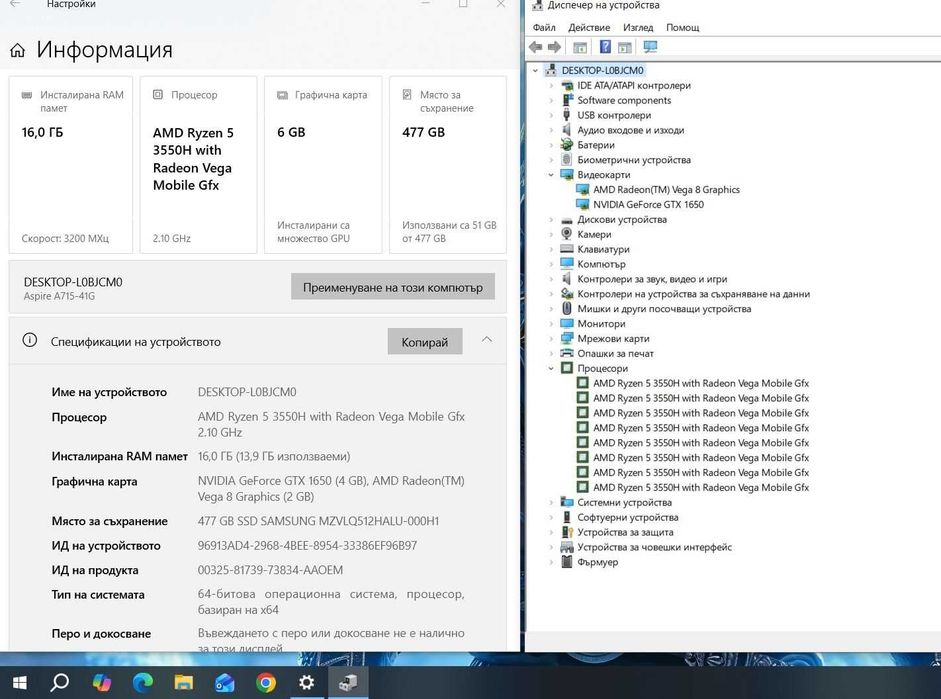Click Преименуване на този компютър button
The width and height of the screenshot is (941, 699).
point(393,287)
